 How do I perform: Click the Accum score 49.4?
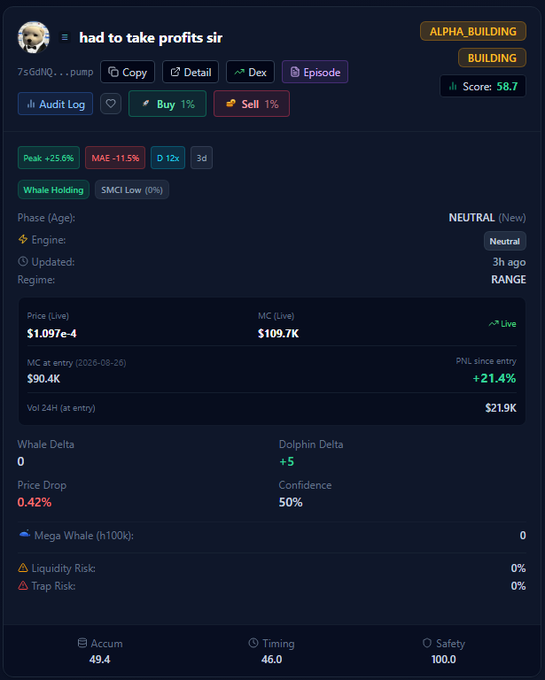pyautogui.click(x=100, y=659)
